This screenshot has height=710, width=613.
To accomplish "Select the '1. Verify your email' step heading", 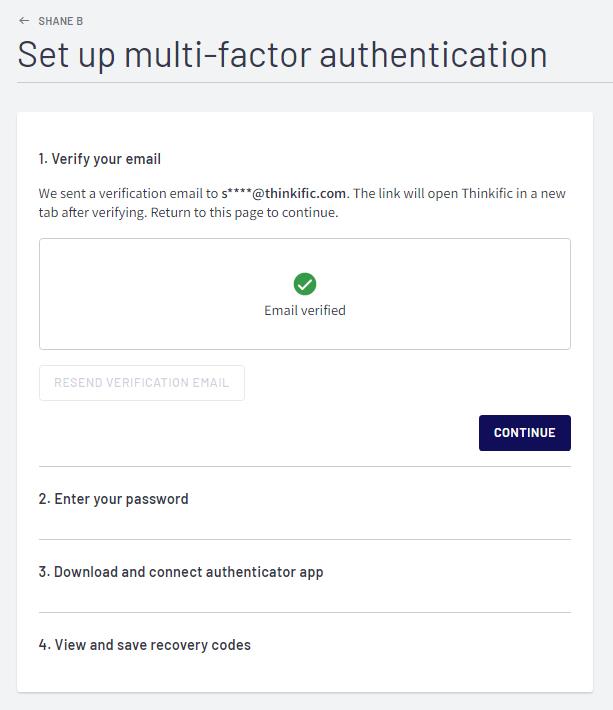I will tap(100, 159).
